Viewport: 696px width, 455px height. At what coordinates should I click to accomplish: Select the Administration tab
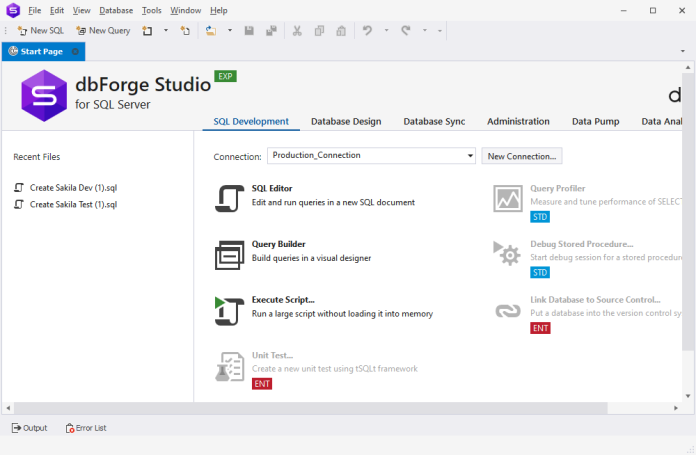pyautogui.click(x=518, y=121)
